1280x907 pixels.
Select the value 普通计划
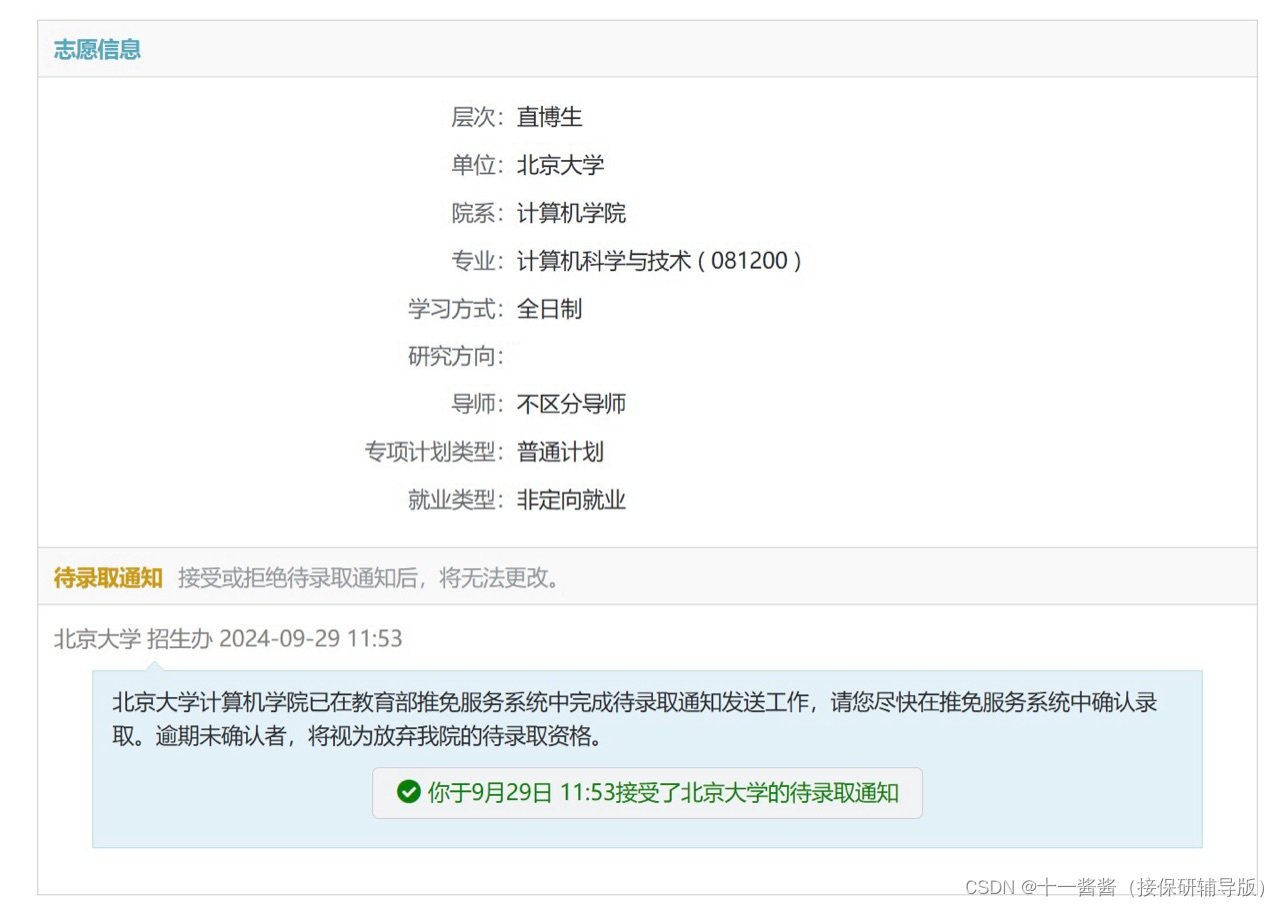pyautogui.click(x=560, y=452)
